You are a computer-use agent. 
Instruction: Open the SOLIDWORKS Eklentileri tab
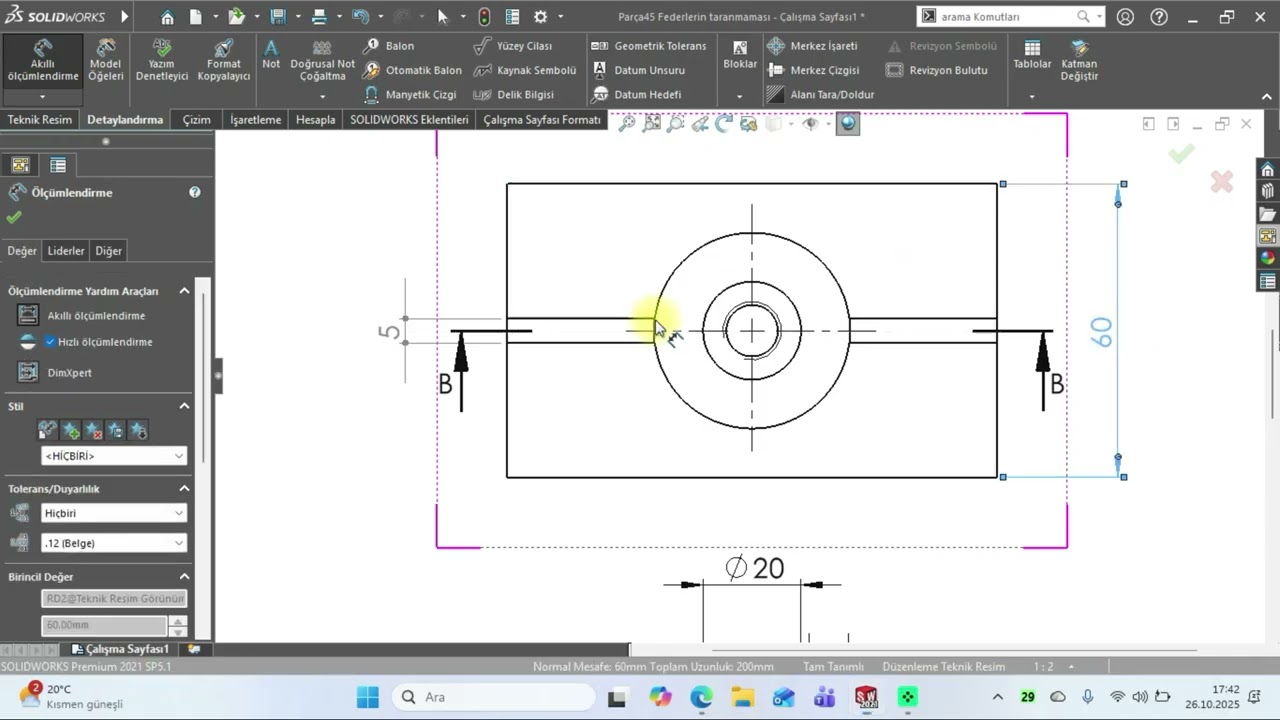[409, 120]
